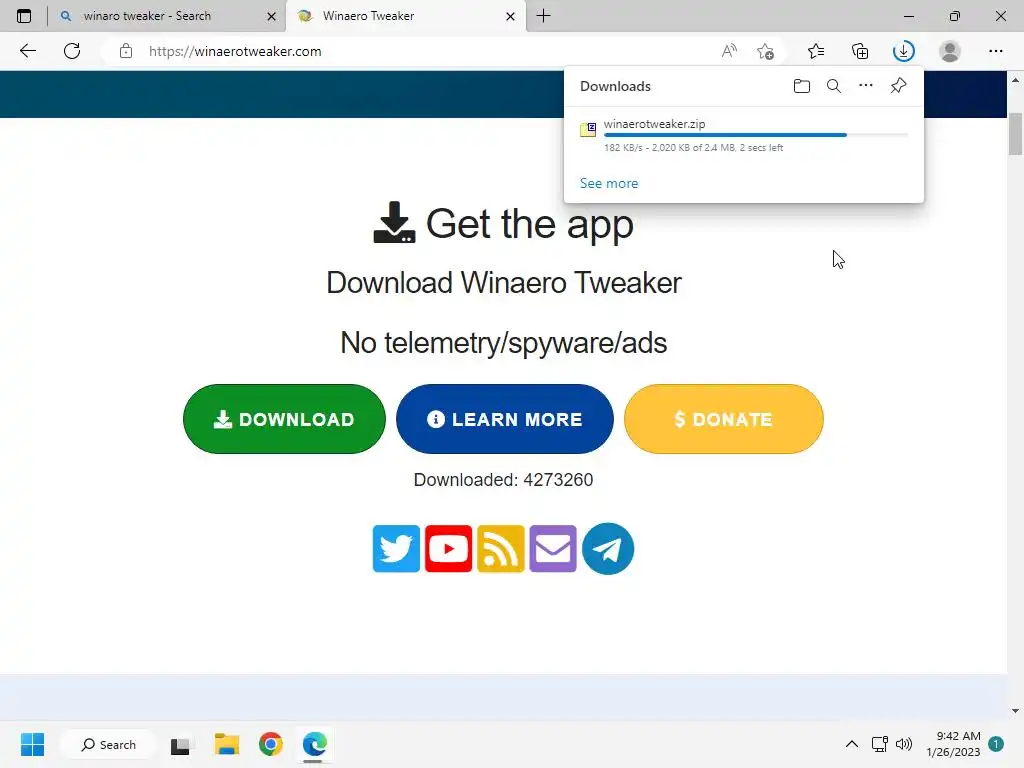Open volume control tray icon
The image size is (1024, 768).
click(904, 744)
